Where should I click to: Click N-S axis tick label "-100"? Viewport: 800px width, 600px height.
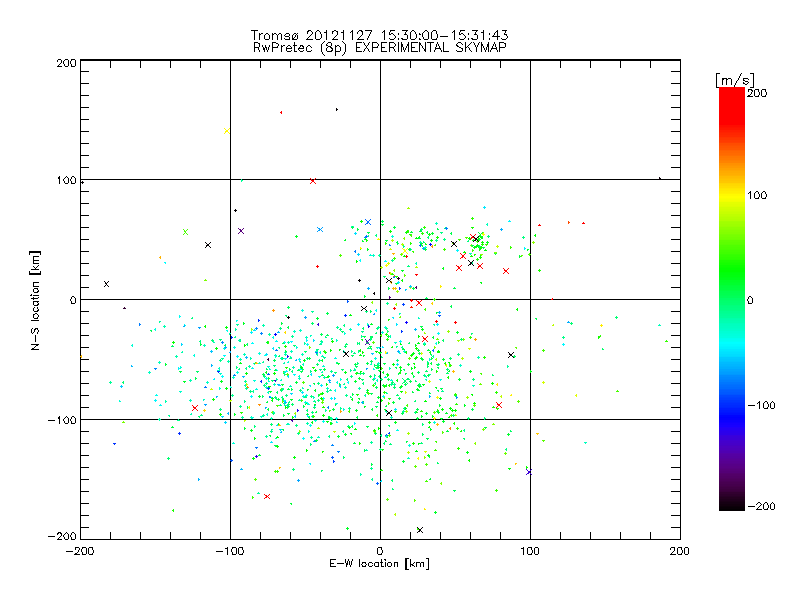[x=62, y=420]
